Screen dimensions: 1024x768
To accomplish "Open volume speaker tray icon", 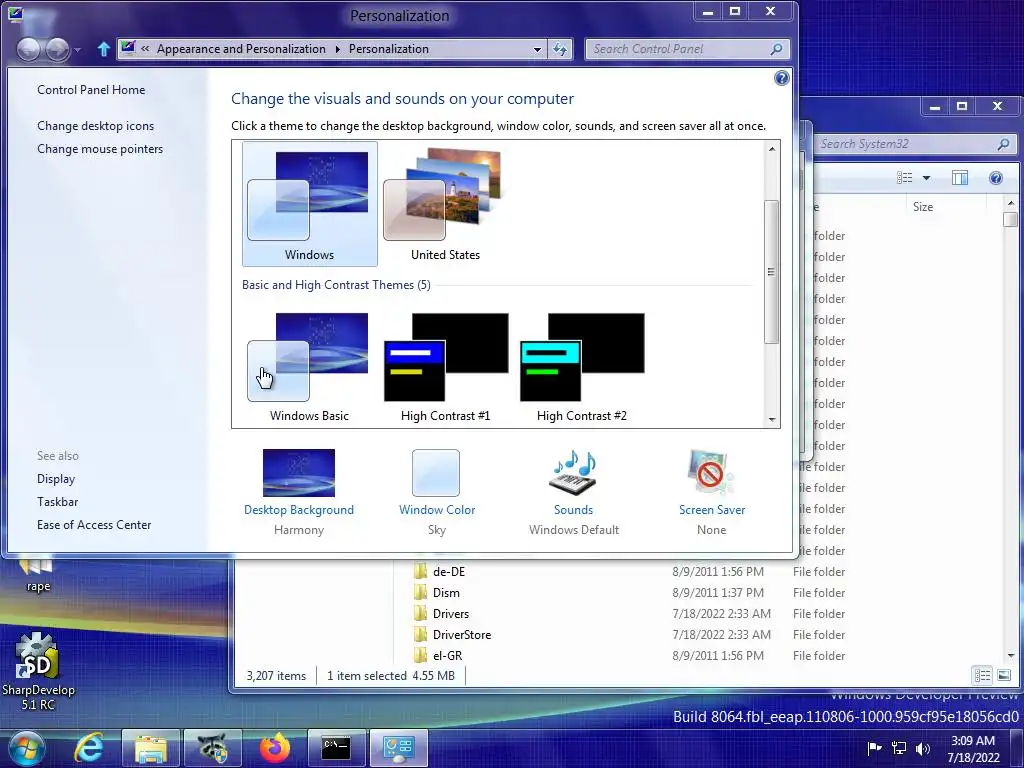I will pos(923,748).
